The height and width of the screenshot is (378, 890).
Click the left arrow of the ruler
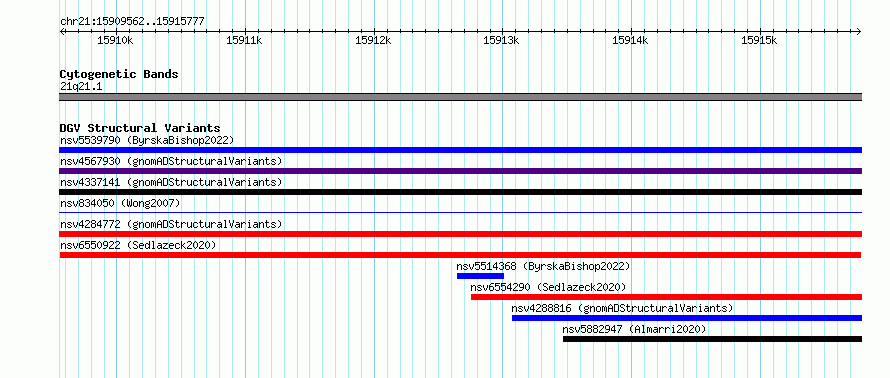pos(62,31)
